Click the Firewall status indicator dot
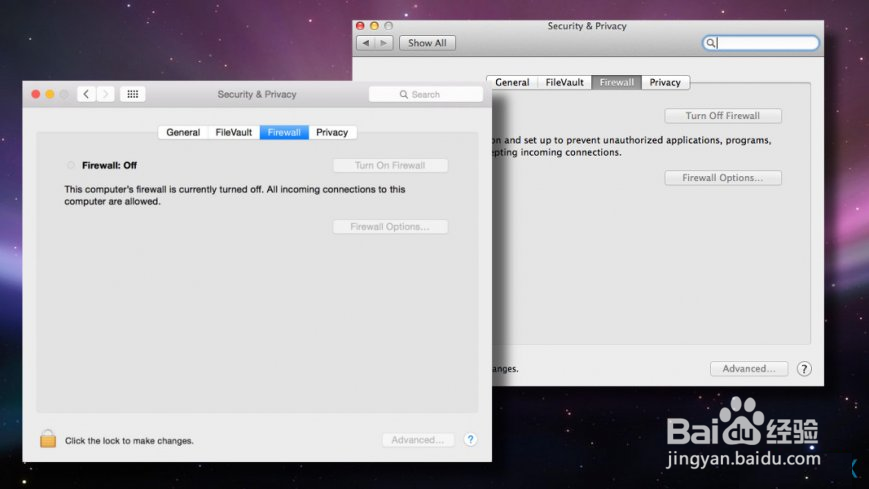 click(x=71, y=165)
